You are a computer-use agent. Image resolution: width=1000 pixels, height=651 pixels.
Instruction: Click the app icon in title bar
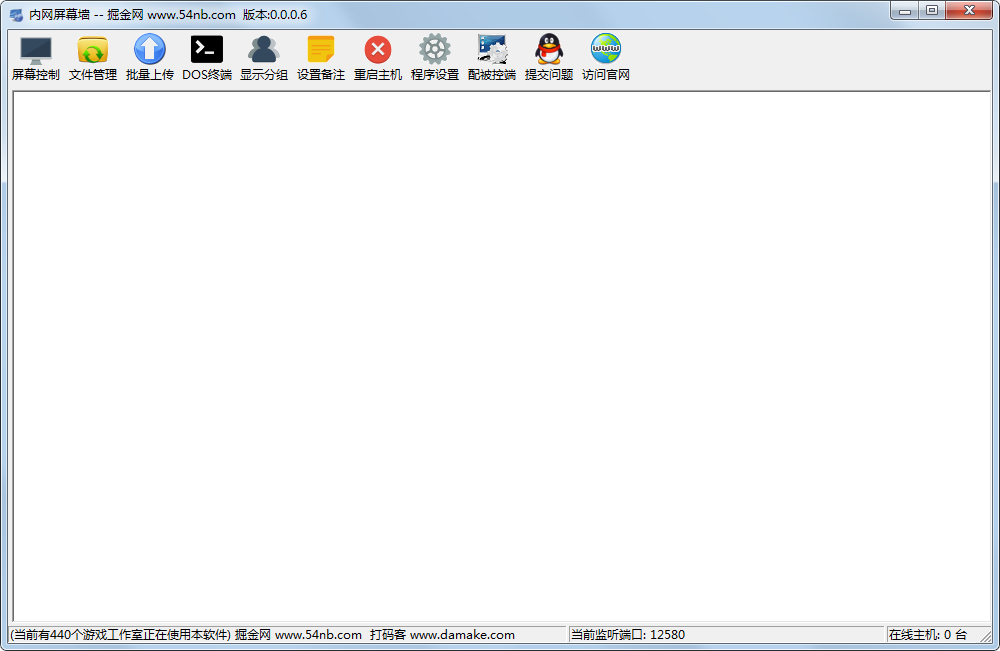[16, 15]
